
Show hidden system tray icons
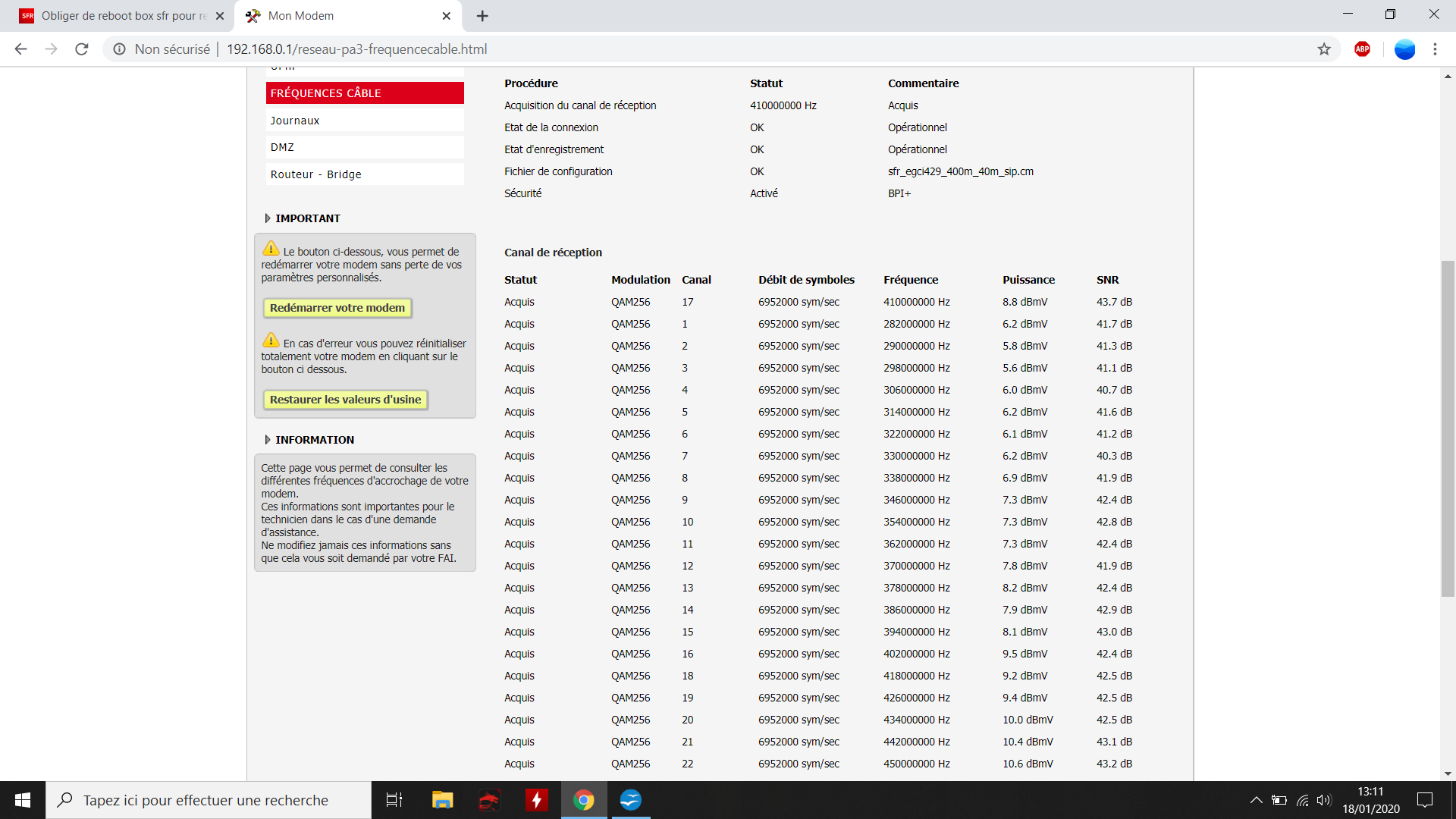coord(1256,800)
